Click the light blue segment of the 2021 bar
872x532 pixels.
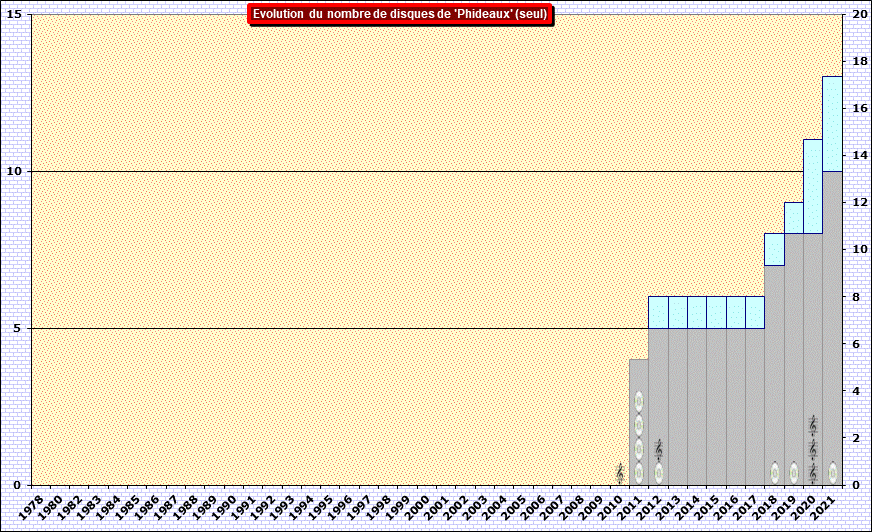pos(832,123)
